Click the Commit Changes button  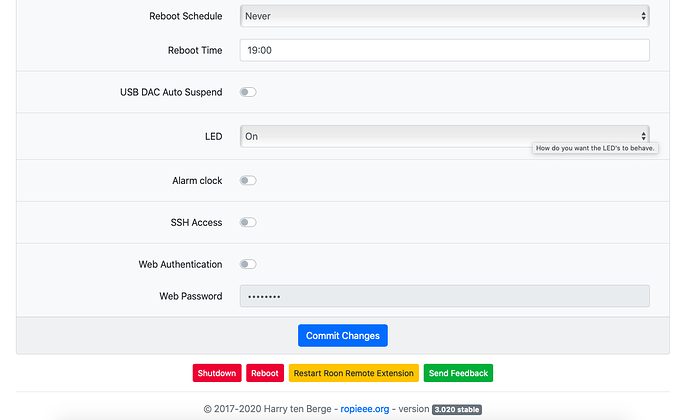(343, 335)
